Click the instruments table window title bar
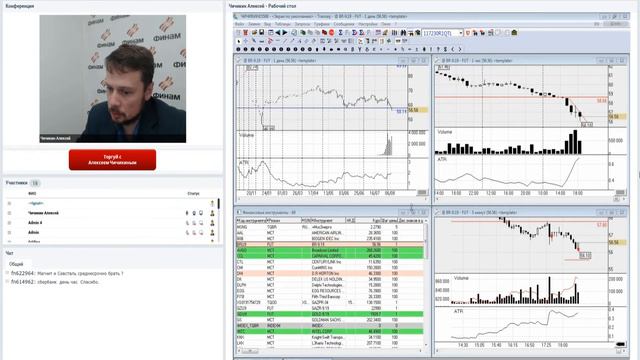The width and height of the screenshot is (640, 360). [332, 212]
